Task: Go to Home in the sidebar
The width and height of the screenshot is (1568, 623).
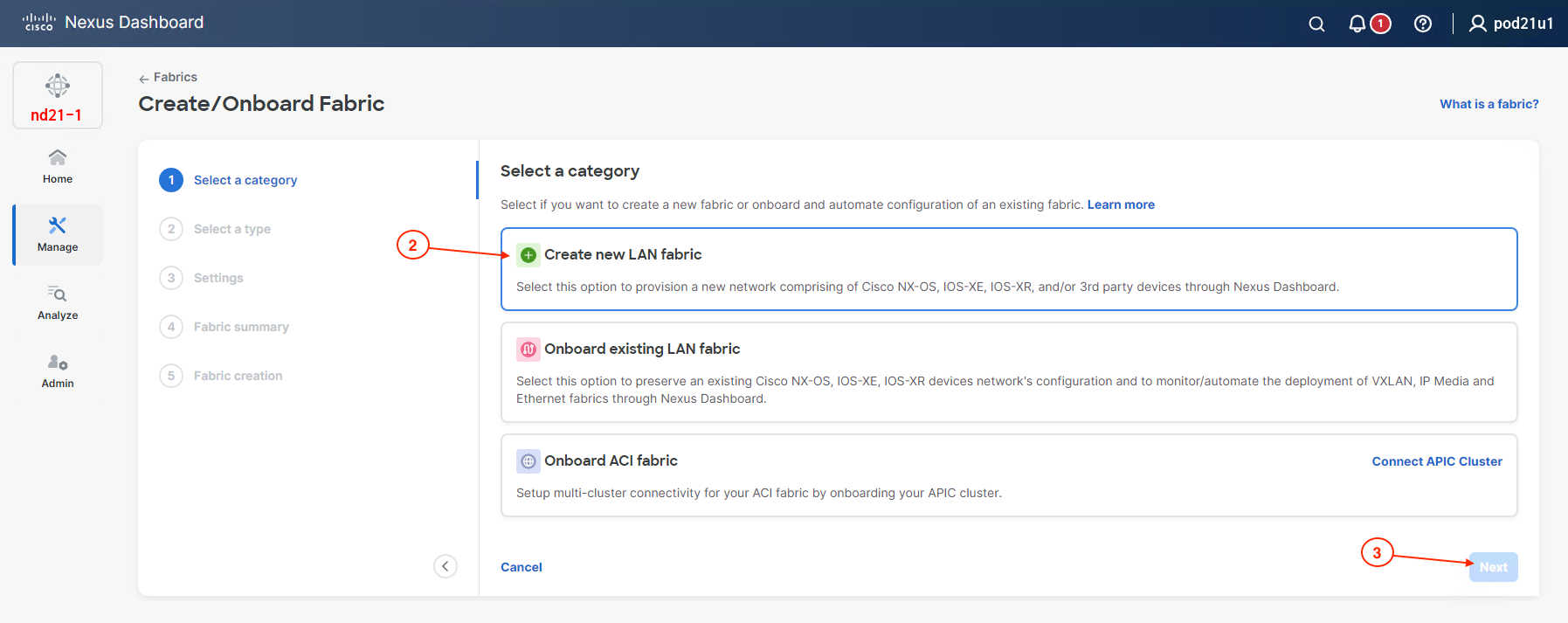Action: (x=58, y=165)
